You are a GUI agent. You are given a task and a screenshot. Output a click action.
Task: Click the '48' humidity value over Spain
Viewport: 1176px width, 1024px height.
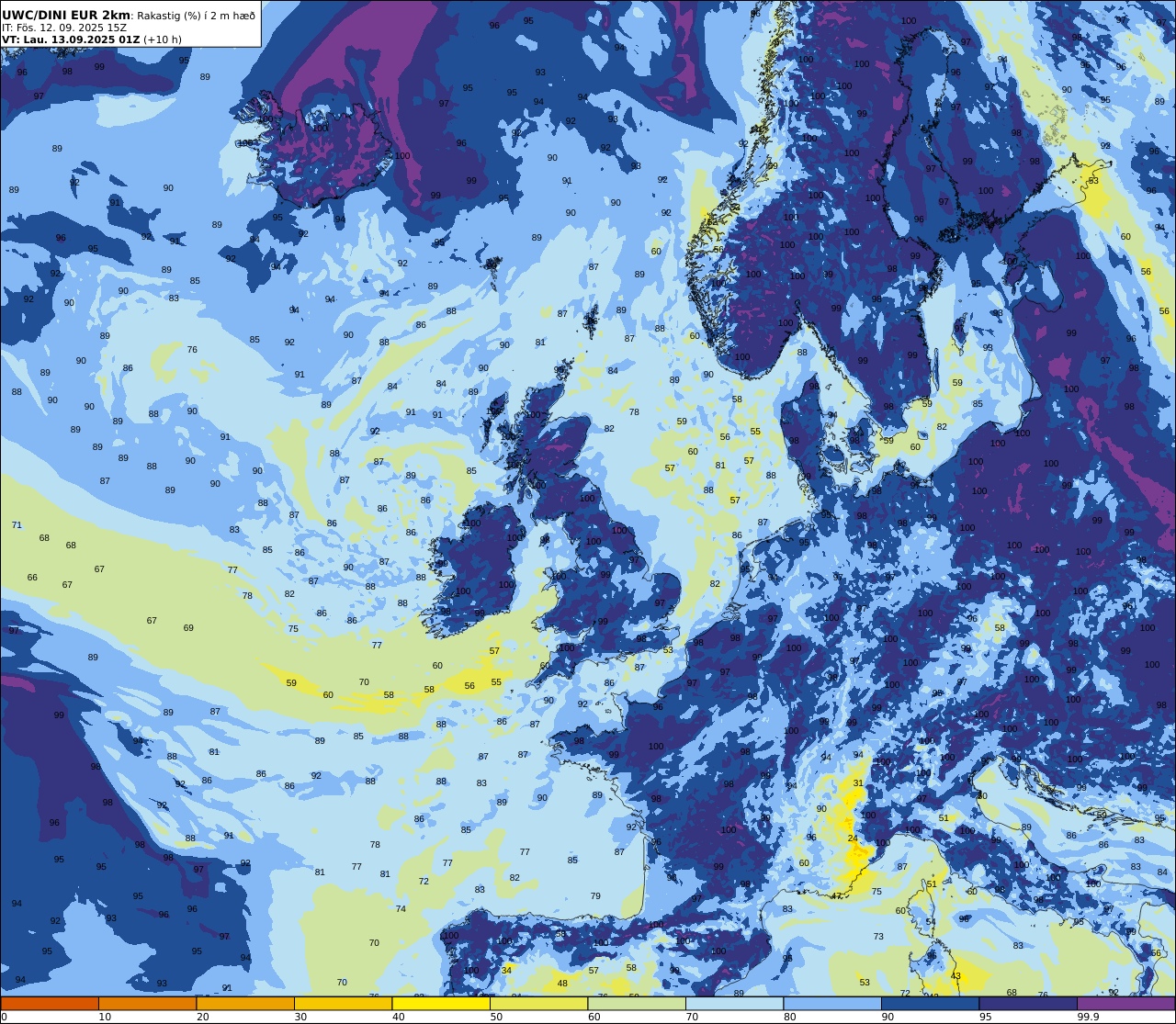pyautogui.click(x=562, y=984)
